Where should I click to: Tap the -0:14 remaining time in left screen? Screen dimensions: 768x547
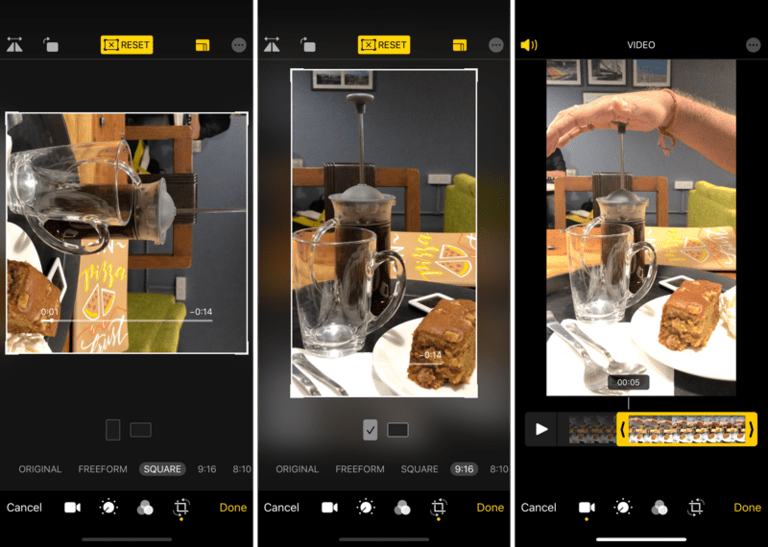coord(201,311)
